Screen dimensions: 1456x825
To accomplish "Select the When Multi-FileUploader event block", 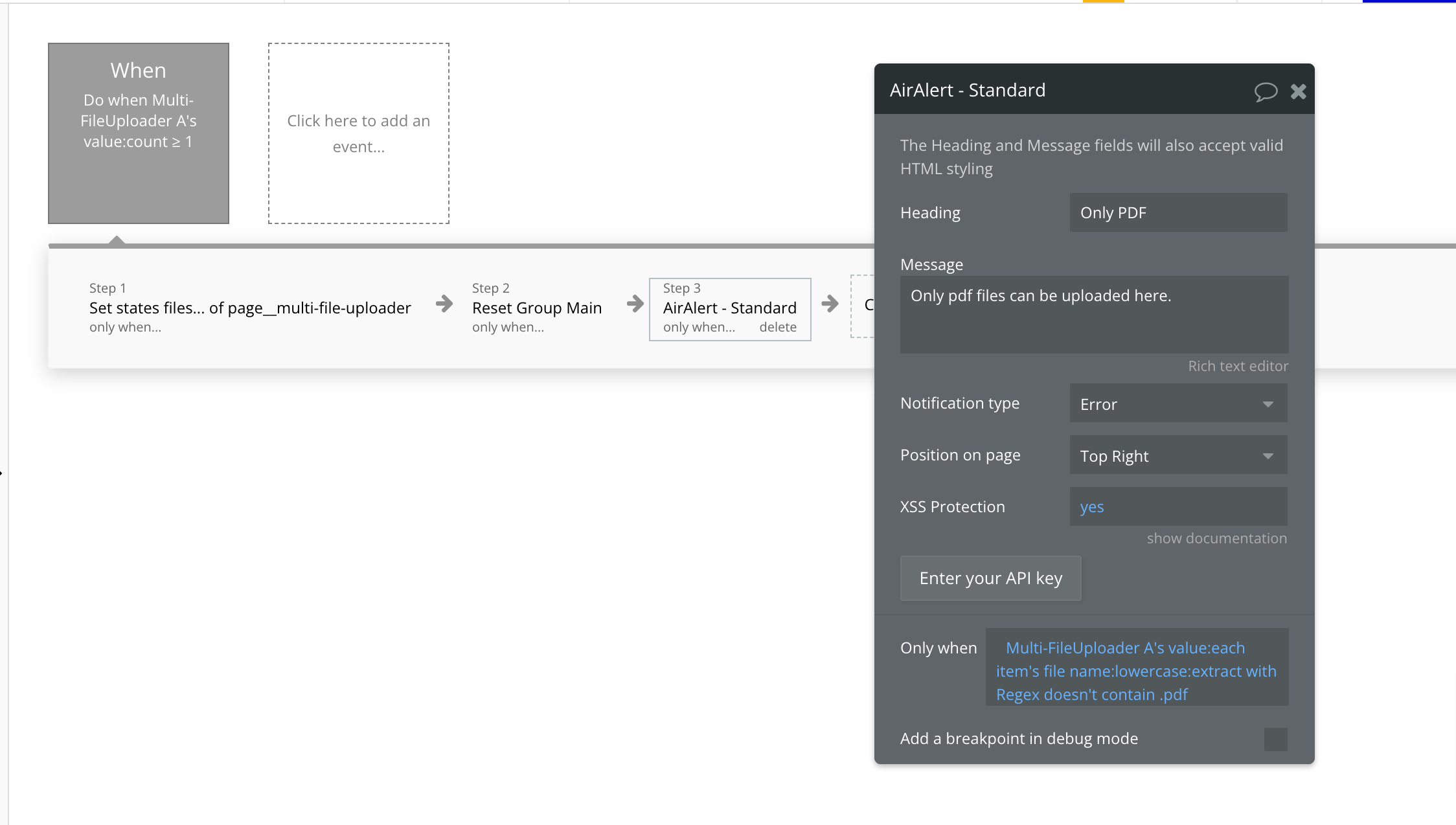I will point(139,133).
